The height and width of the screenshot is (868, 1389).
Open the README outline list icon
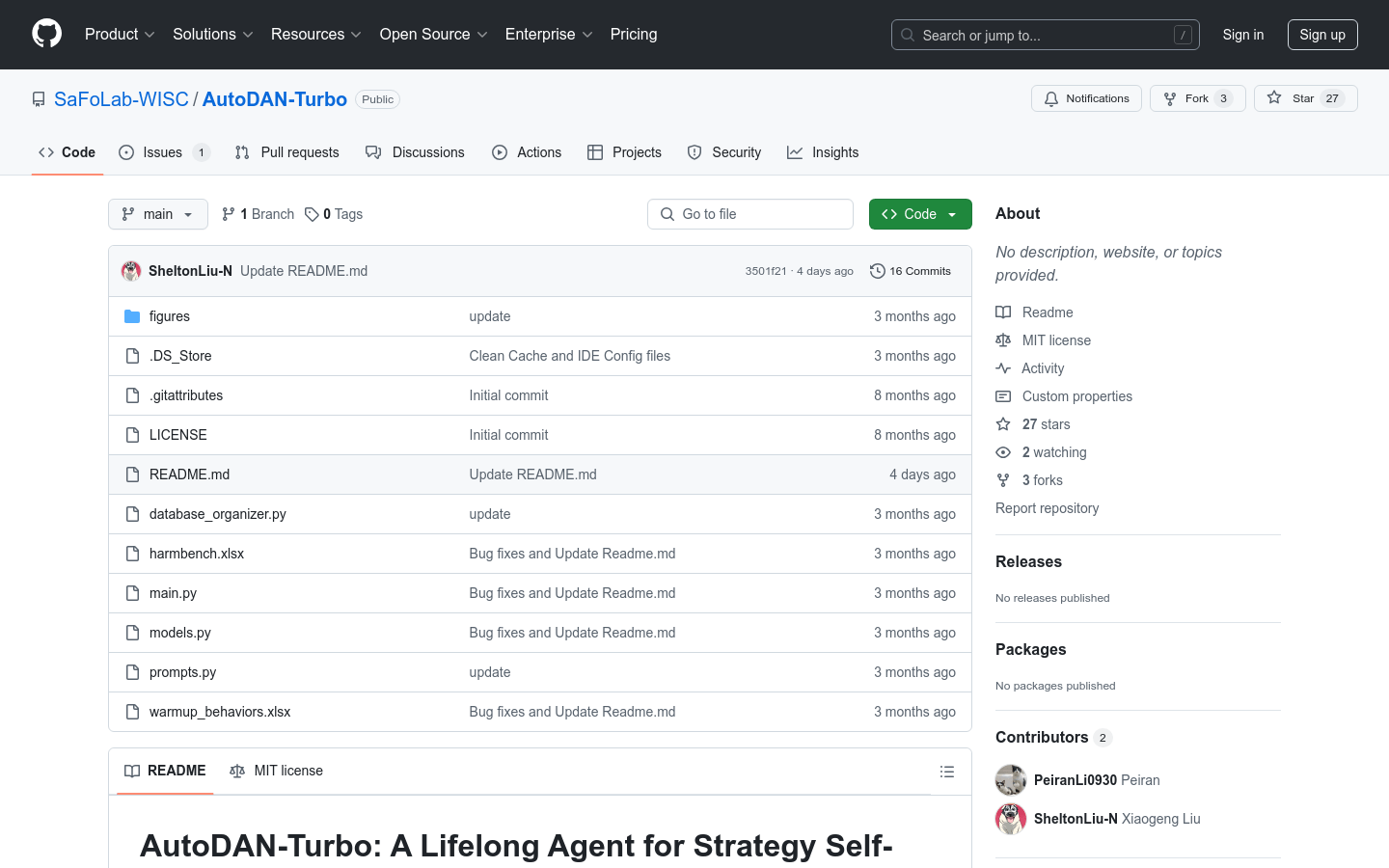(x=947, y=772)
